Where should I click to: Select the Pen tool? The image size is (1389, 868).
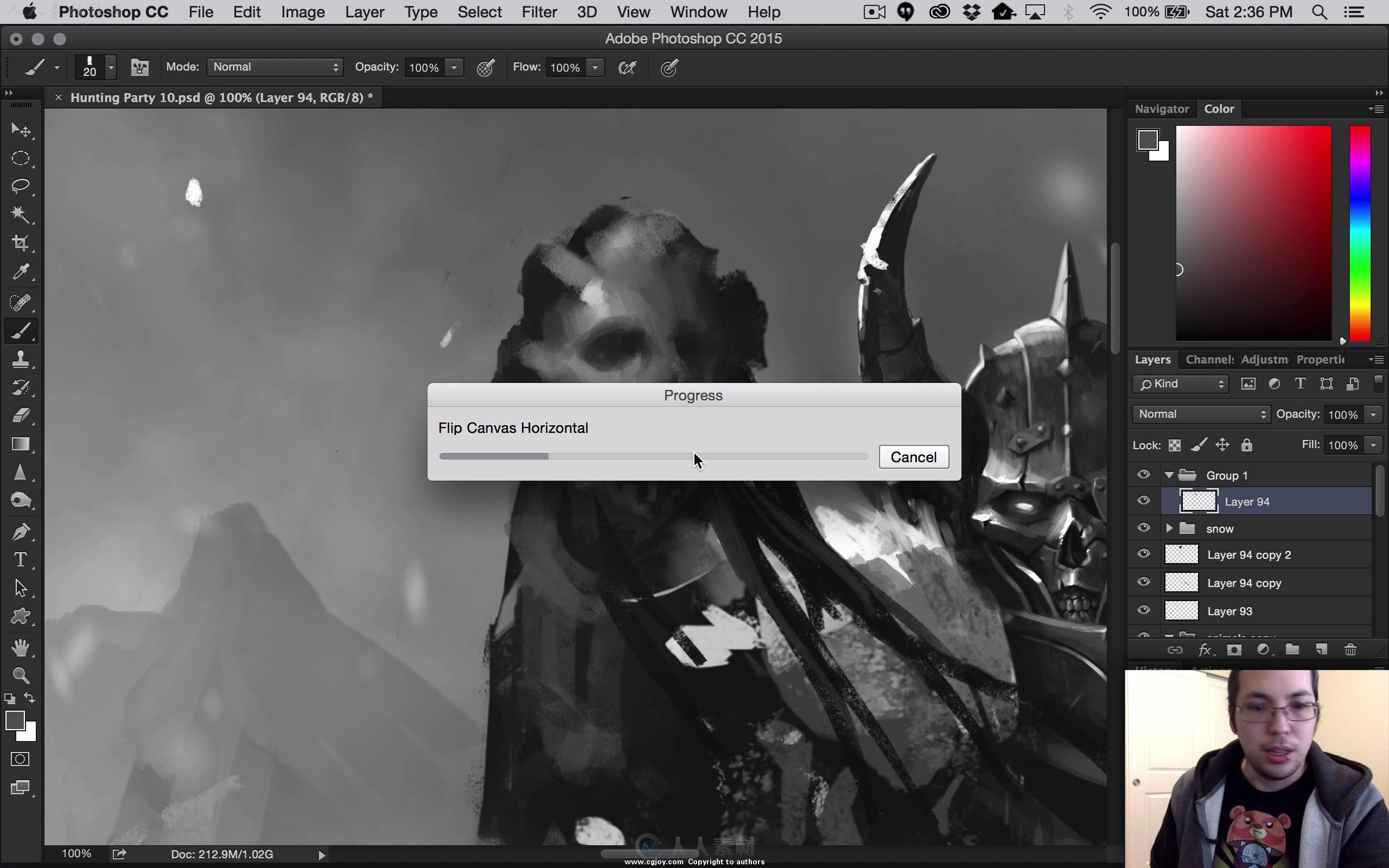tap(21, 532)
